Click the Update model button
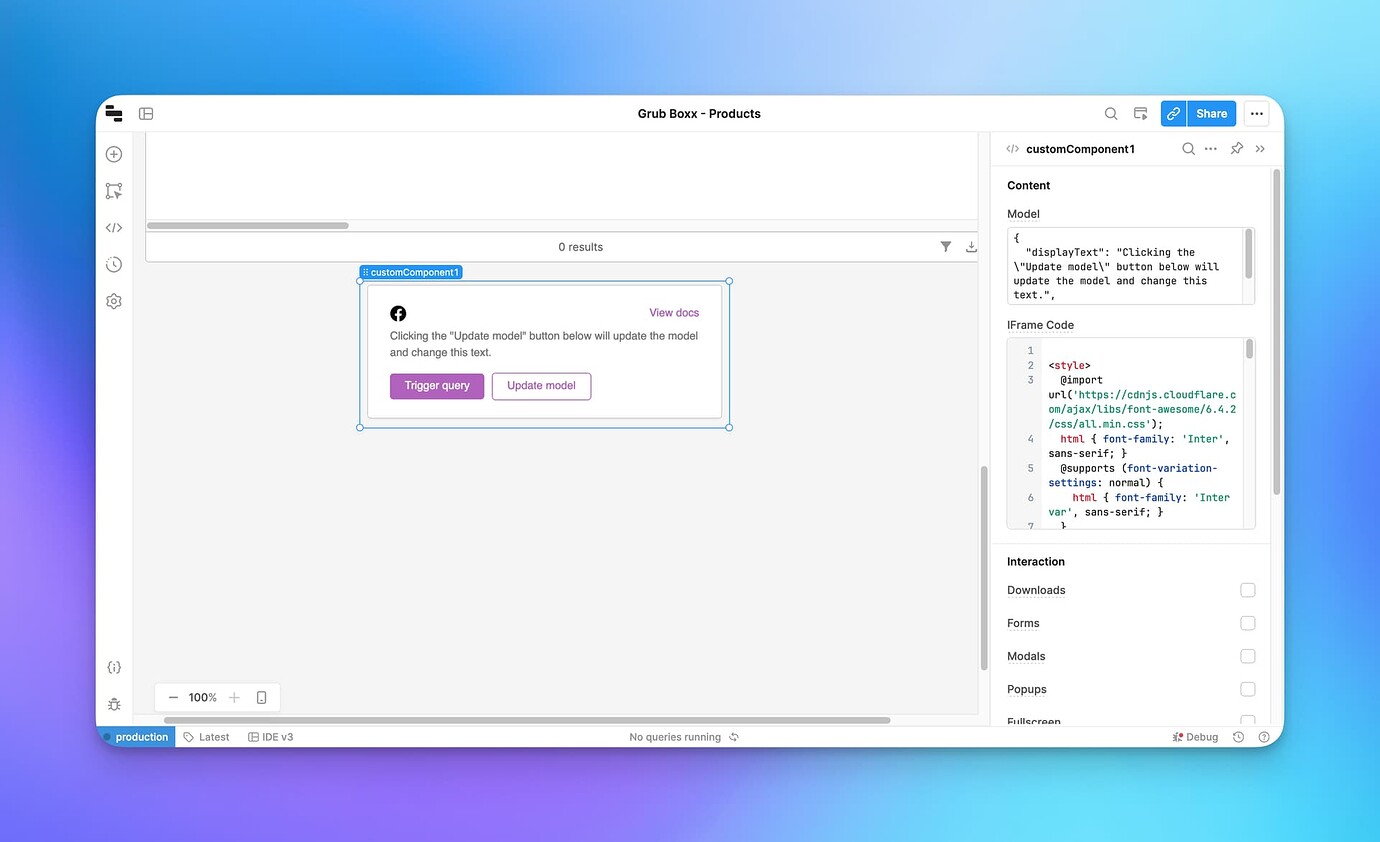Viewport: 1380px width, 842px height. [x=541, y=386]
